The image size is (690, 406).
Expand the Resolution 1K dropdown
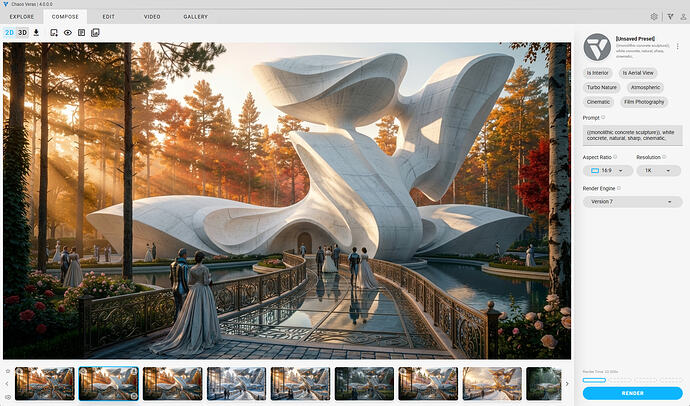click(659, 170)
